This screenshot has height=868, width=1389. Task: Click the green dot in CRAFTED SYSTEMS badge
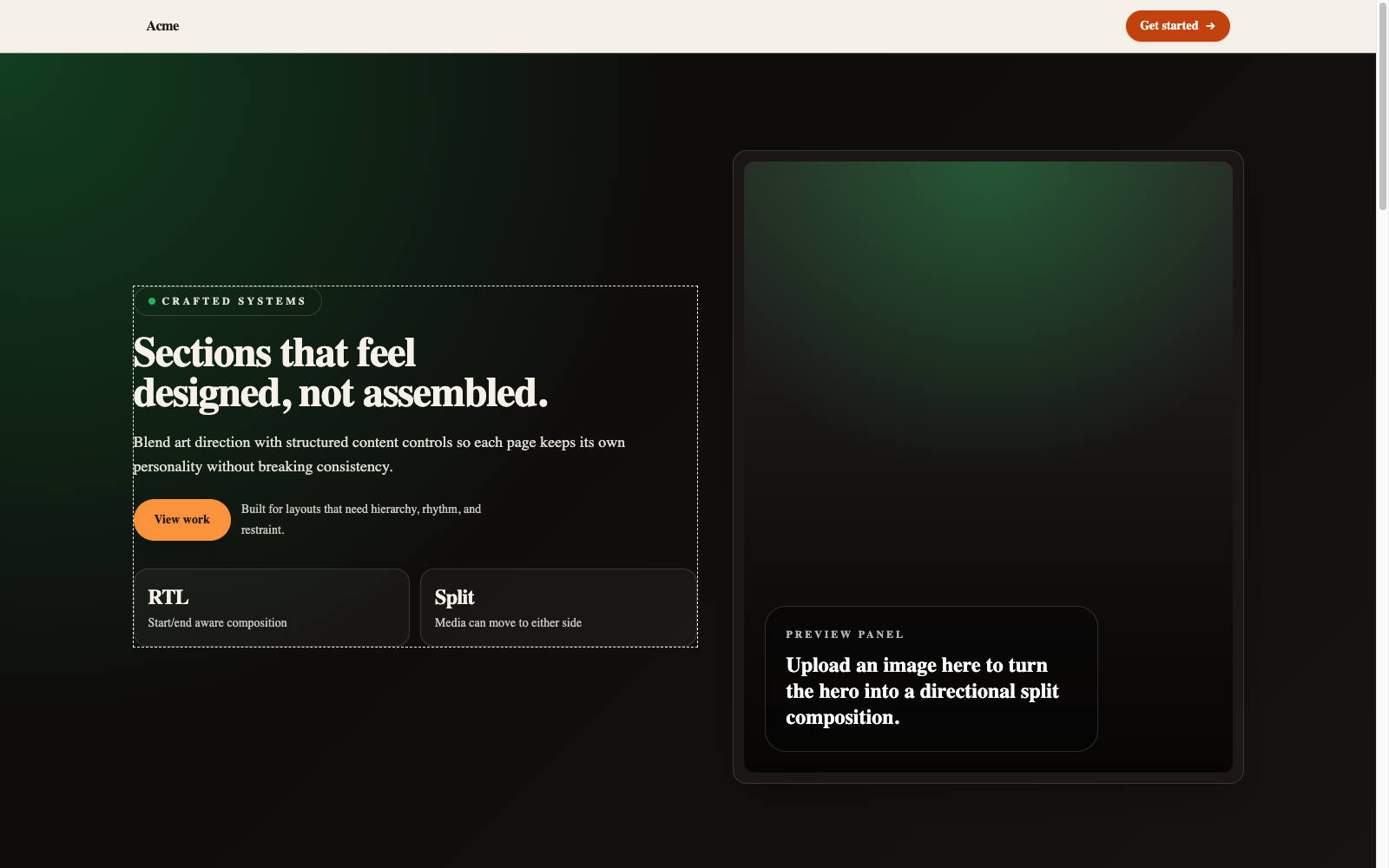tap(152, 301)
